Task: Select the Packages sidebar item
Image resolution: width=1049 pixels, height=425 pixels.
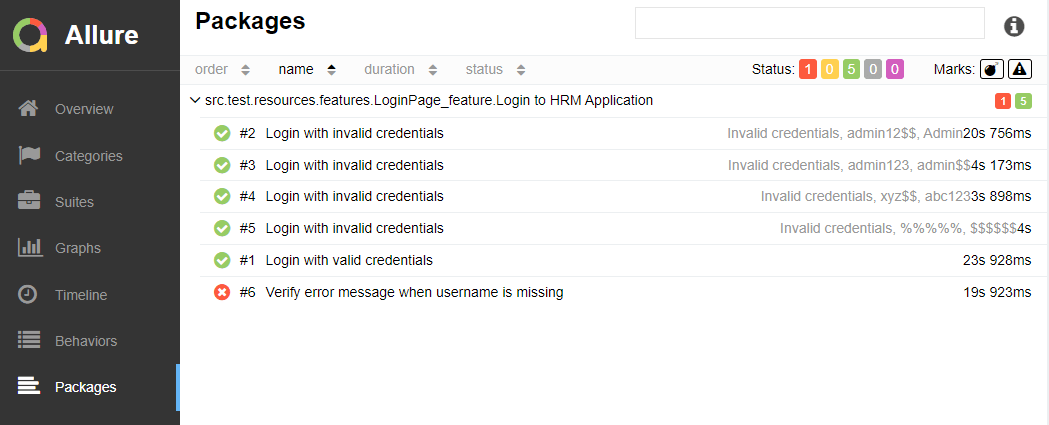Action: (x=85, y=387)
